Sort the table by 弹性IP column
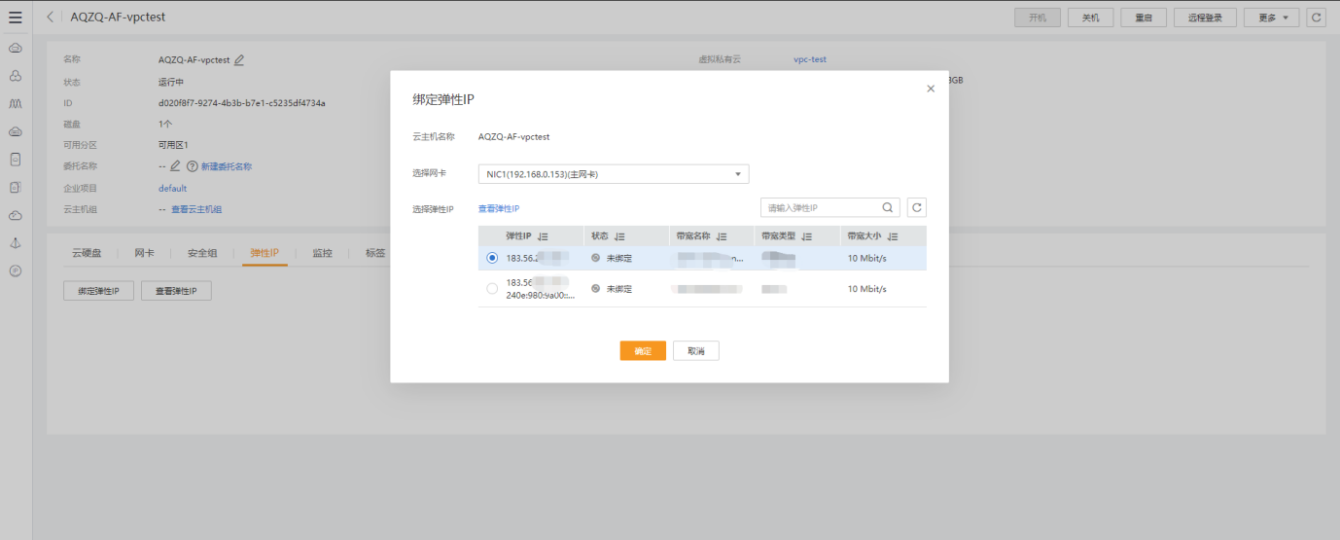The image size is (1340, 540). (x=543, y=237)
